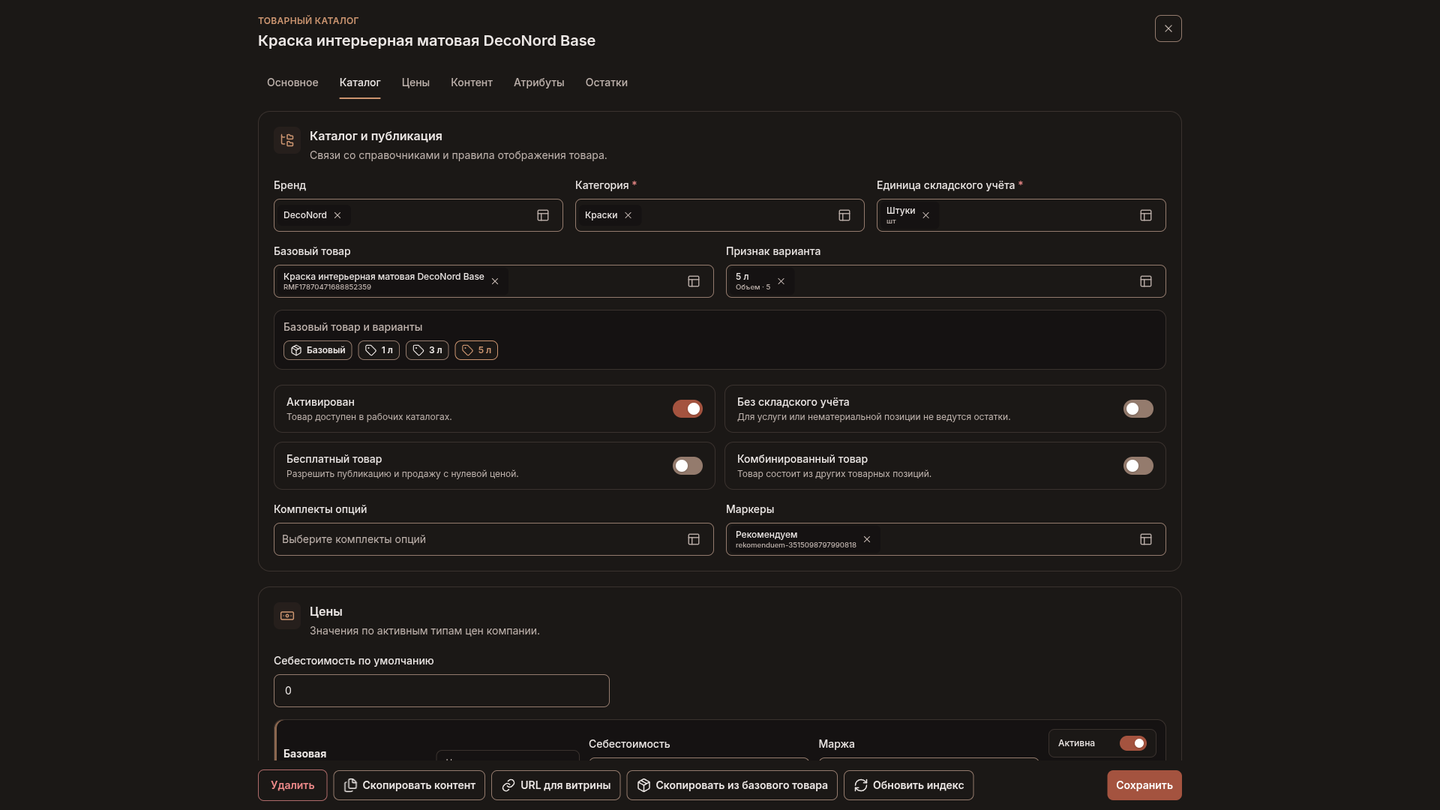This screenshot has width=1440, height=810.
Task: Remove Штуки unit chip
Action: tap(926, 215)
